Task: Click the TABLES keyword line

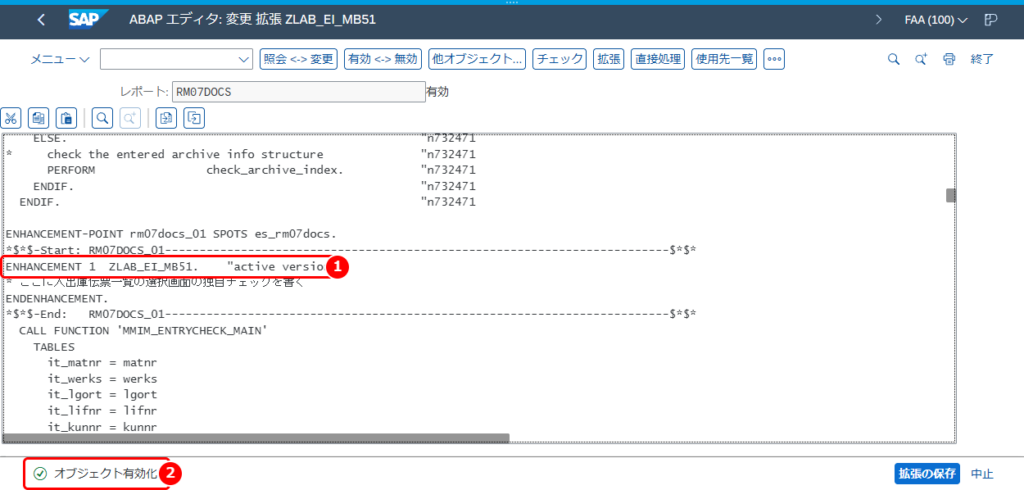Action: click(x=54, y=346)
